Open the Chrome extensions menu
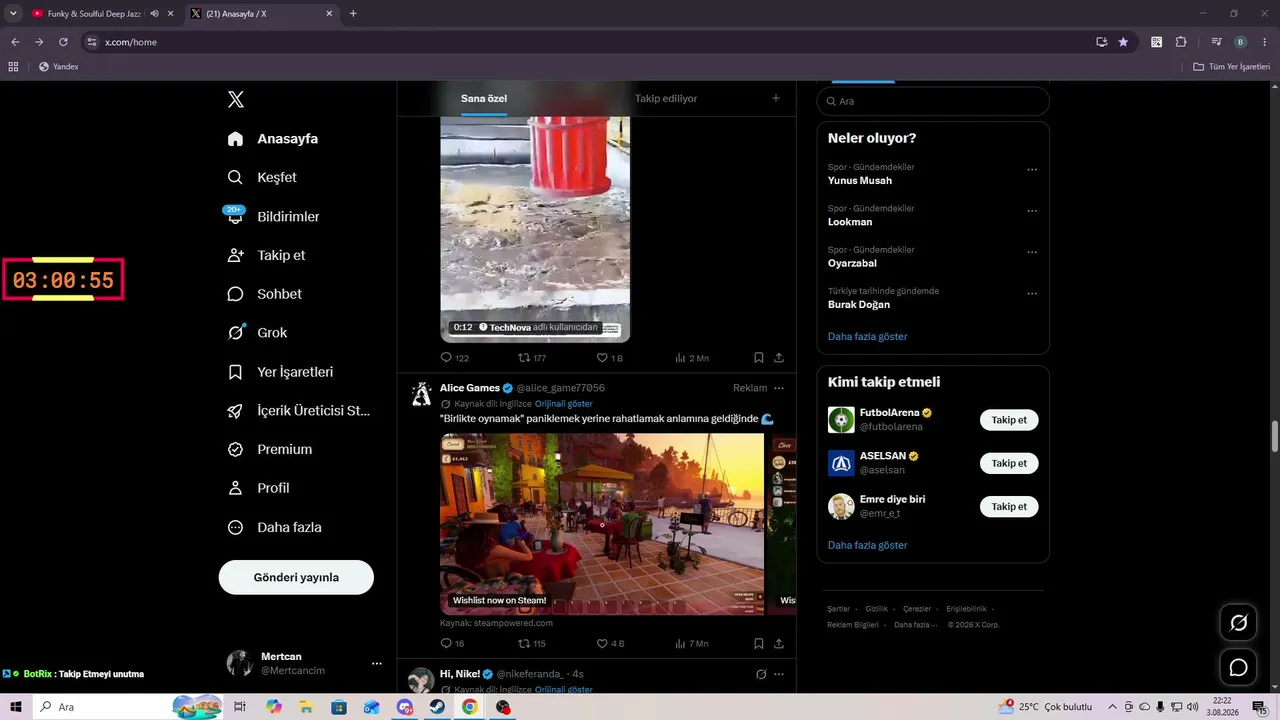 coord(1181,42)
